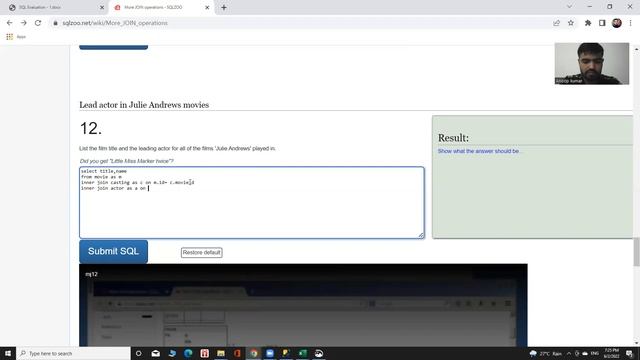Open the Chrome profile avatar
Screen dimensions: 640x360
(616, 23)
